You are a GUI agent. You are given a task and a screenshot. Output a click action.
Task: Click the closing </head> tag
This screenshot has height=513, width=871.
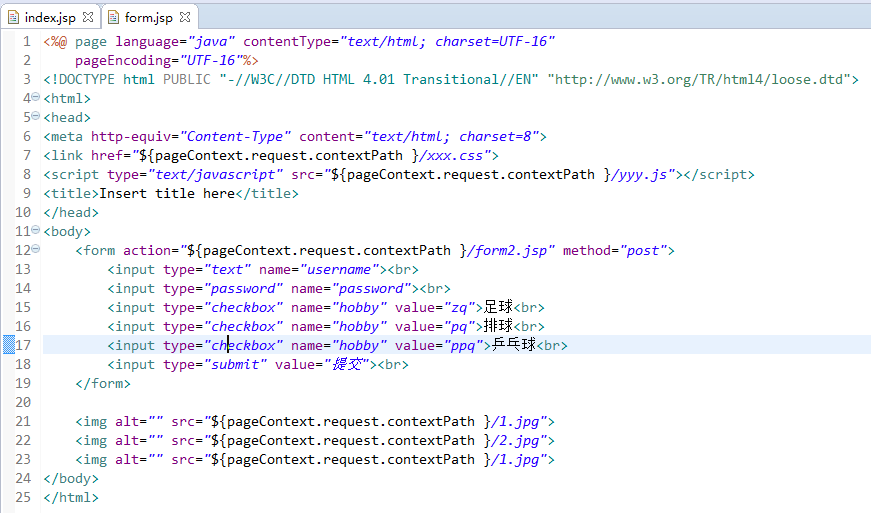point(71,212)
